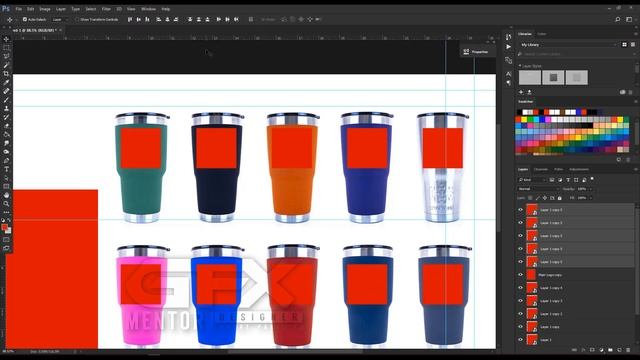Open the Opacity slider dropdown arrow
The width and height of the screenshot is (640, 360).
pos(591,189)
